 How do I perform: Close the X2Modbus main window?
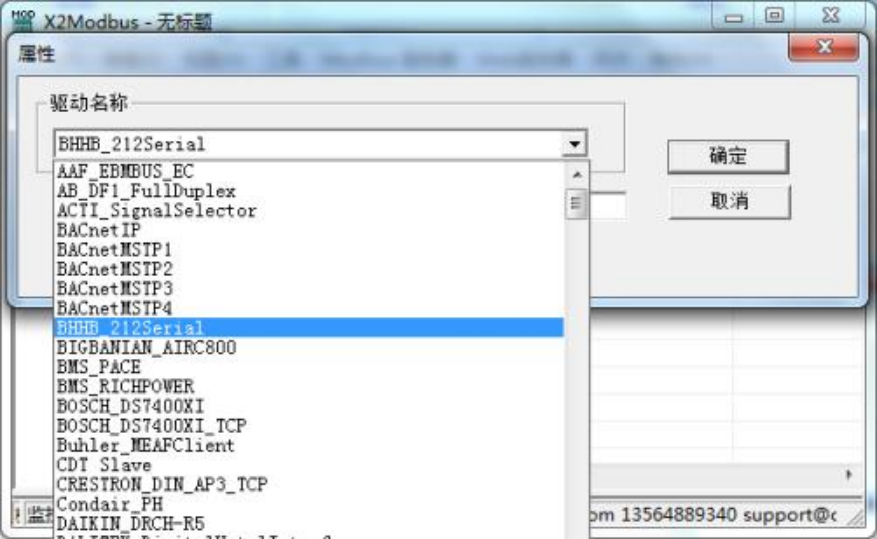pyautogui.click(x=831, y=16)
